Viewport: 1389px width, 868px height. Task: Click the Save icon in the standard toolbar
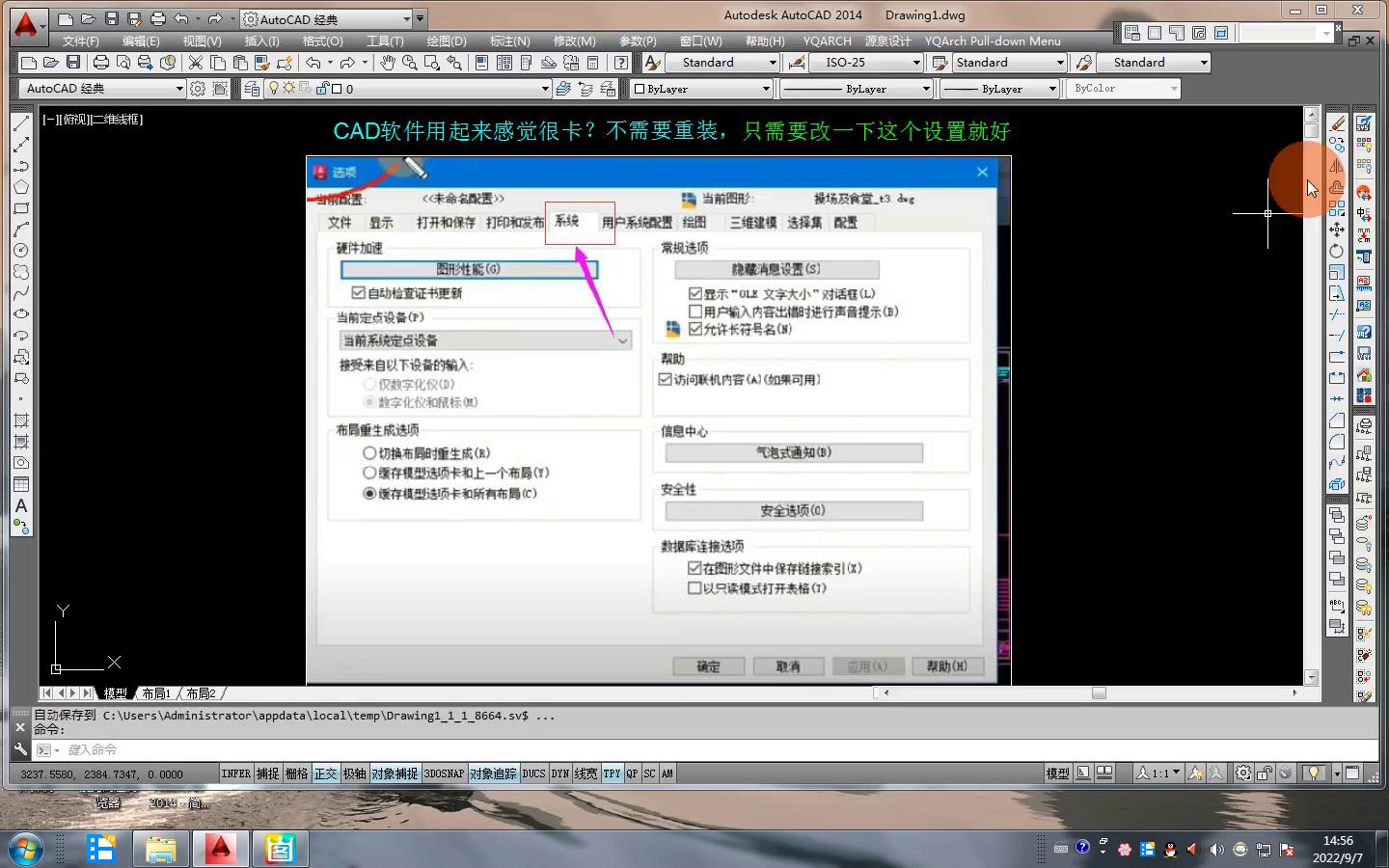click(73, 63)
